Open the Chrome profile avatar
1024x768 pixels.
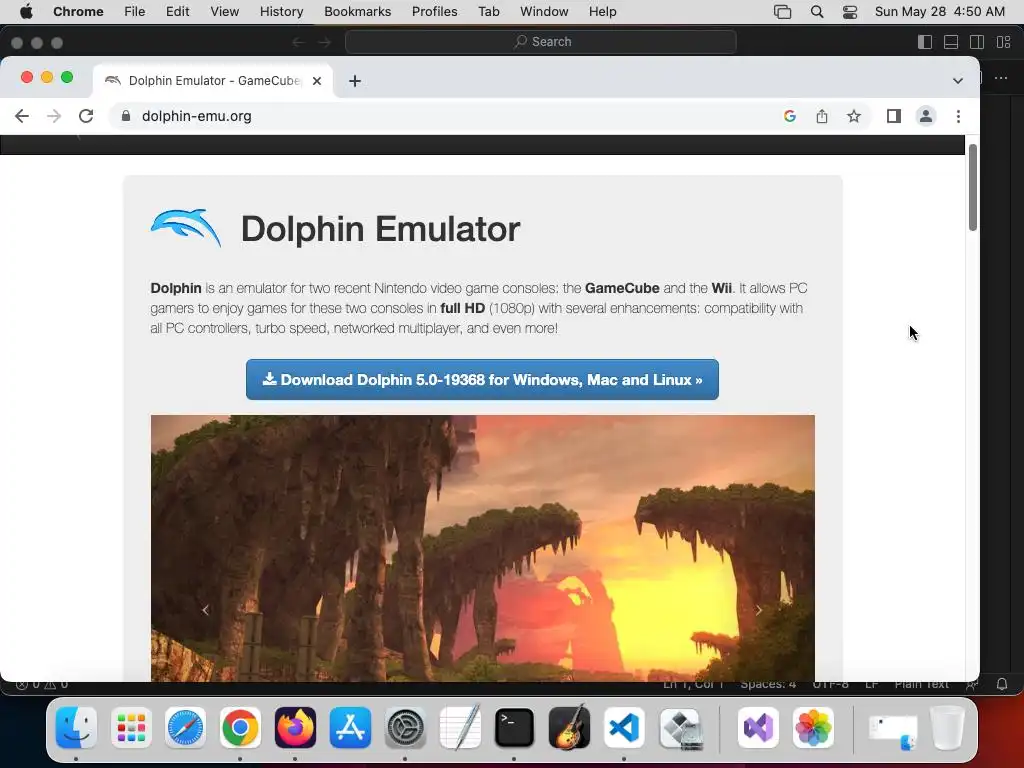pos(925,116)
